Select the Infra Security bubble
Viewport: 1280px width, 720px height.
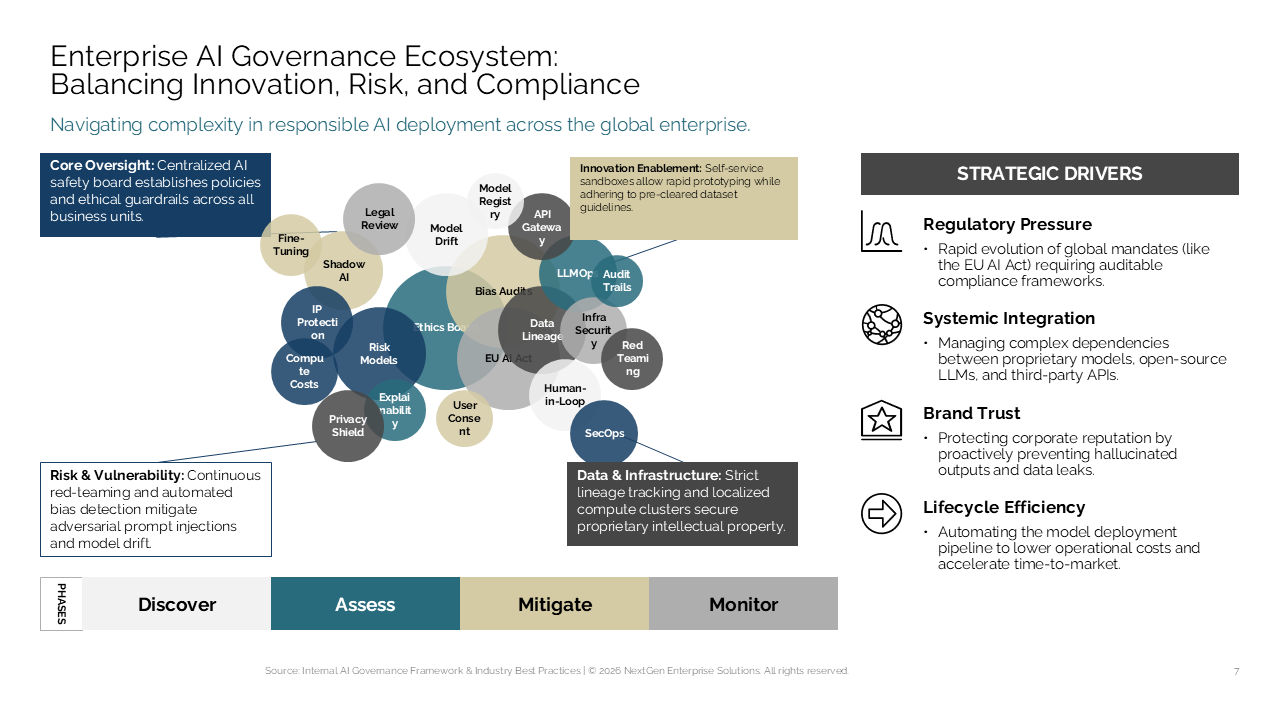[x=593, y=331]
